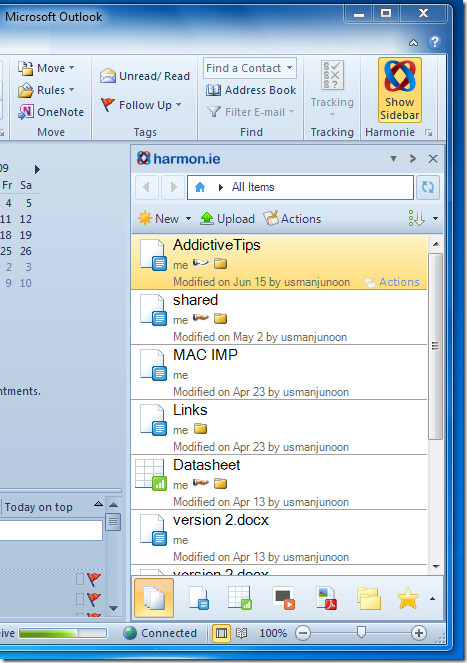The image size is (467, 663).
Task: Open the Harmonie group dialog launcher
Action: point(429,133)
